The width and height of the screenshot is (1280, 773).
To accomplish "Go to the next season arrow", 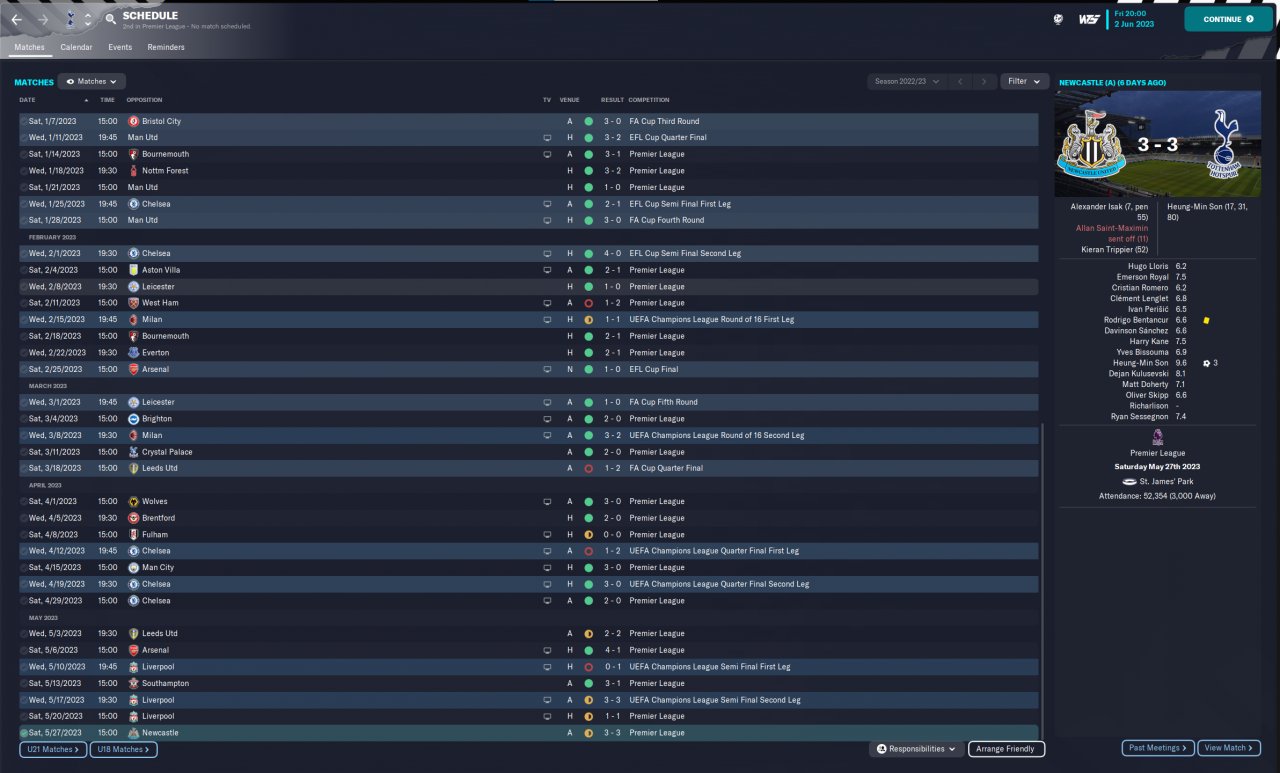I will (985, 82).
